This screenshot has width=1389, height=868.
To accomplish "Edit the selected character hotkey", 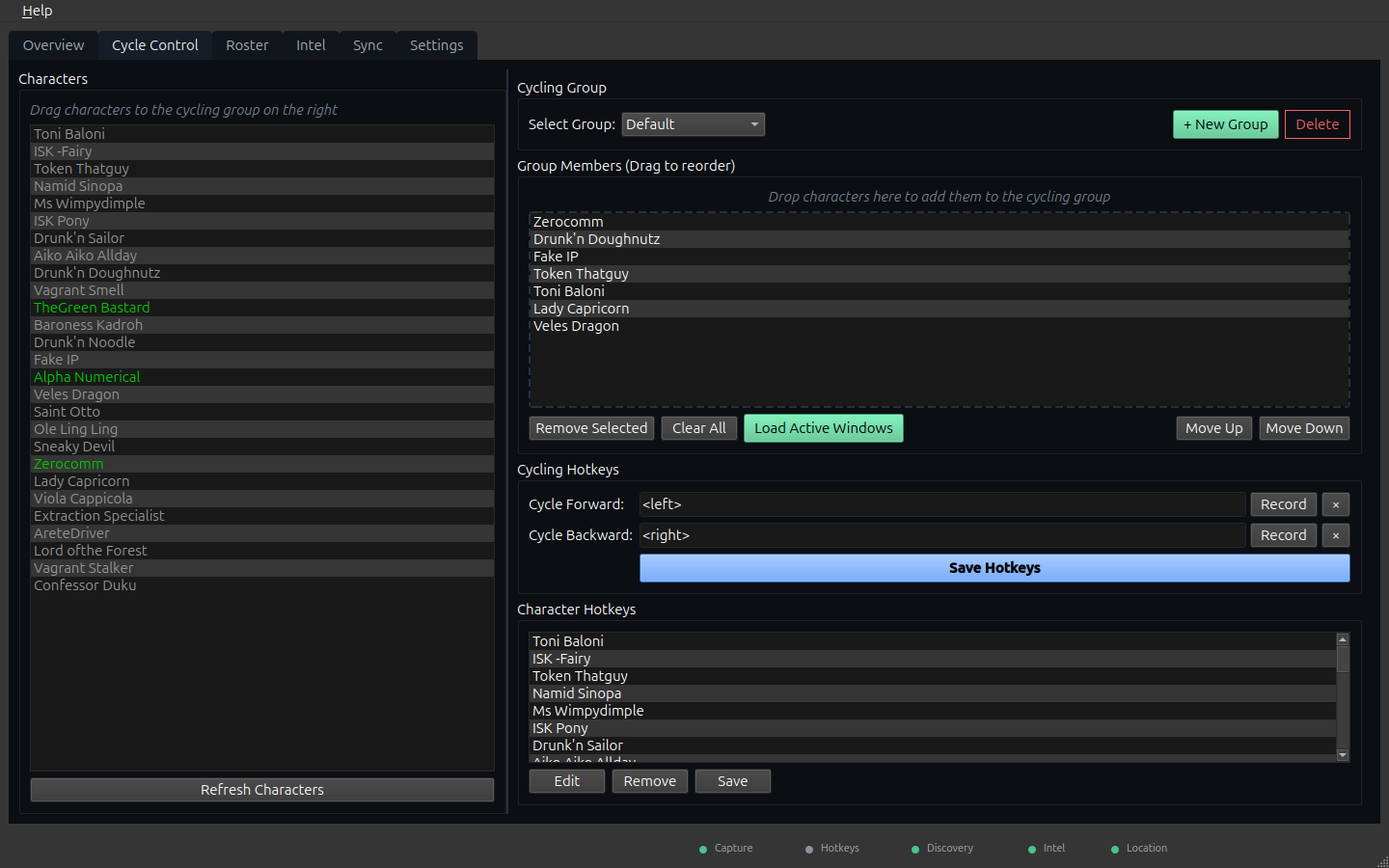I will pos(567,781).
